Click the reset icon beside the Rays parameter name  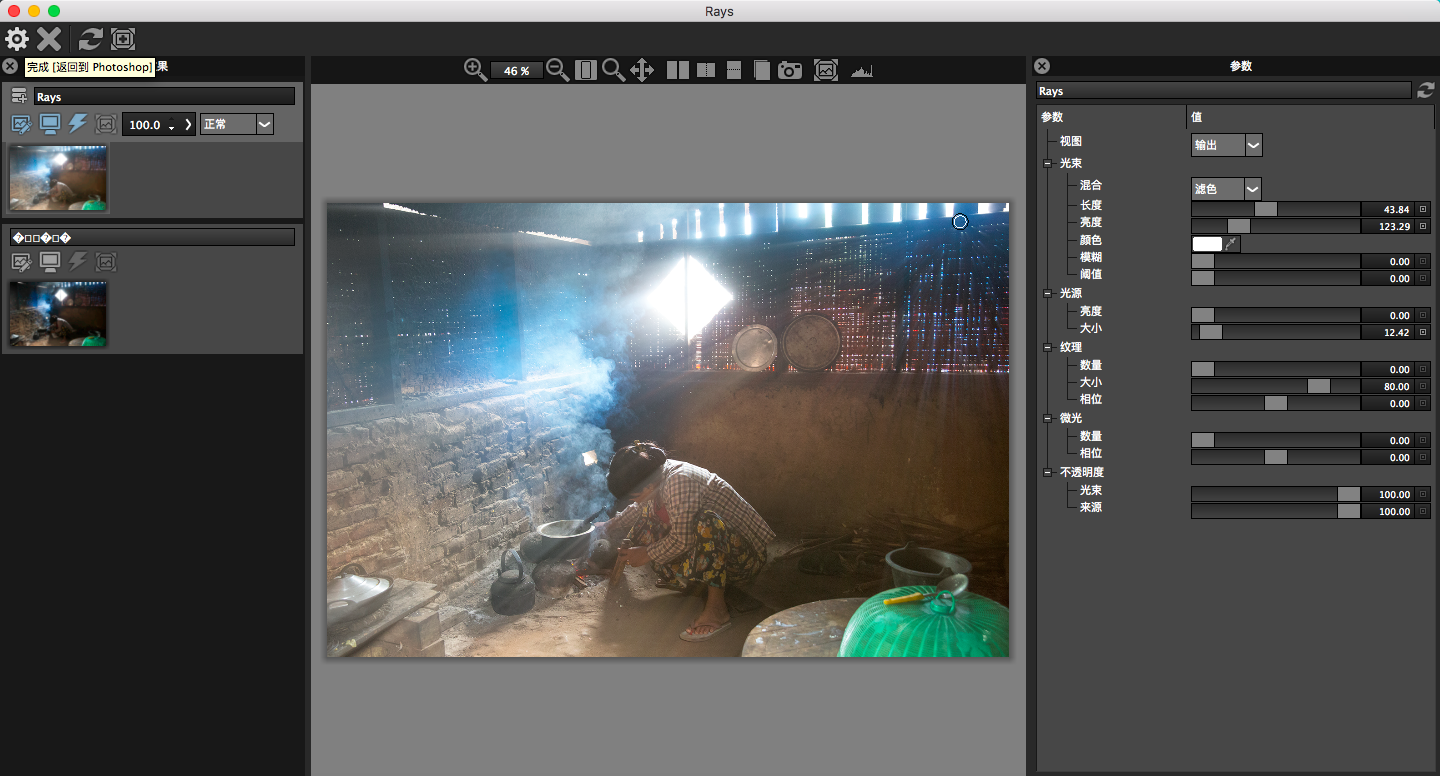coord(1425,91)
